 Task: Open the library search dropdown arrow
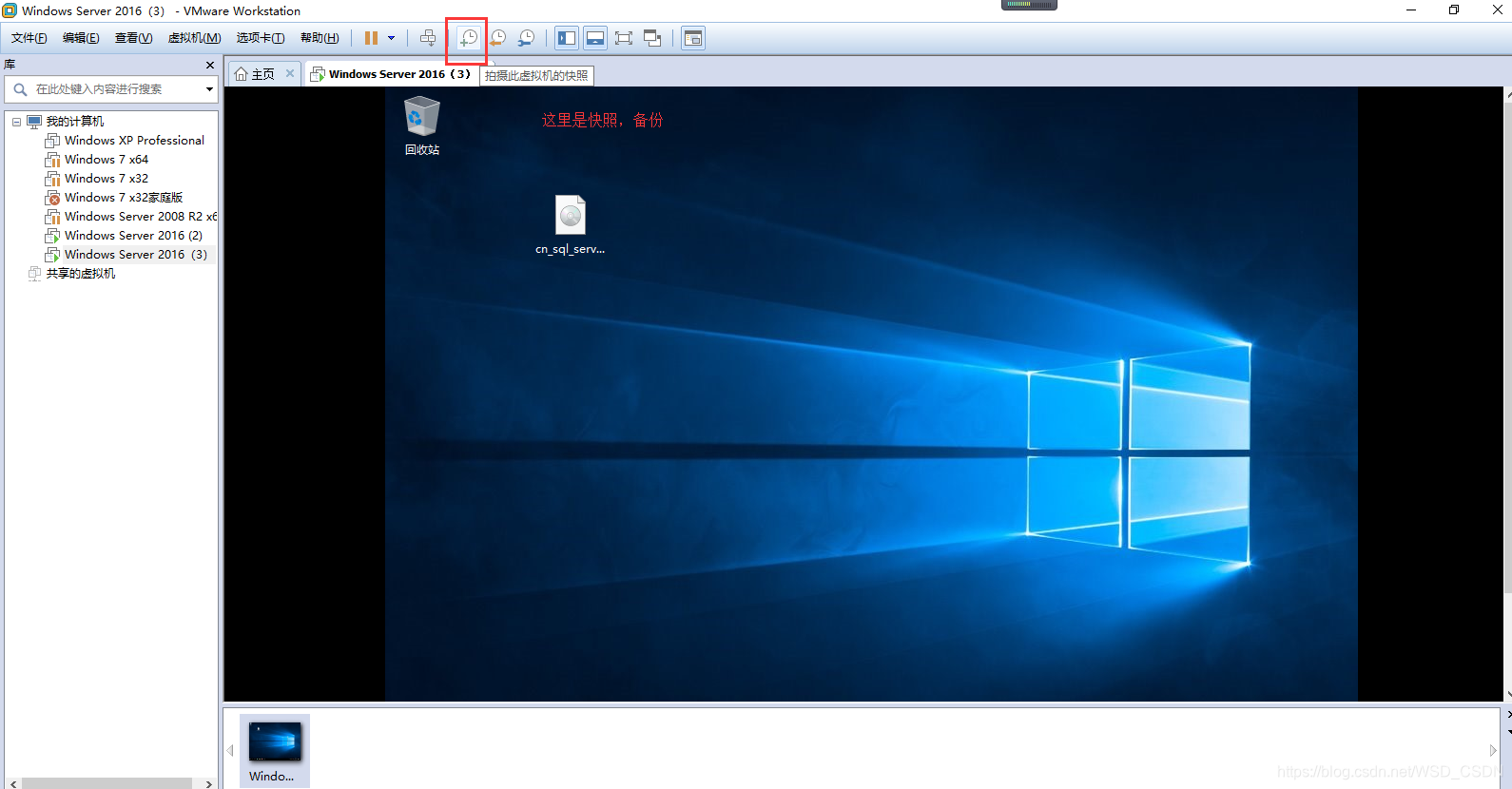[209, 89]
